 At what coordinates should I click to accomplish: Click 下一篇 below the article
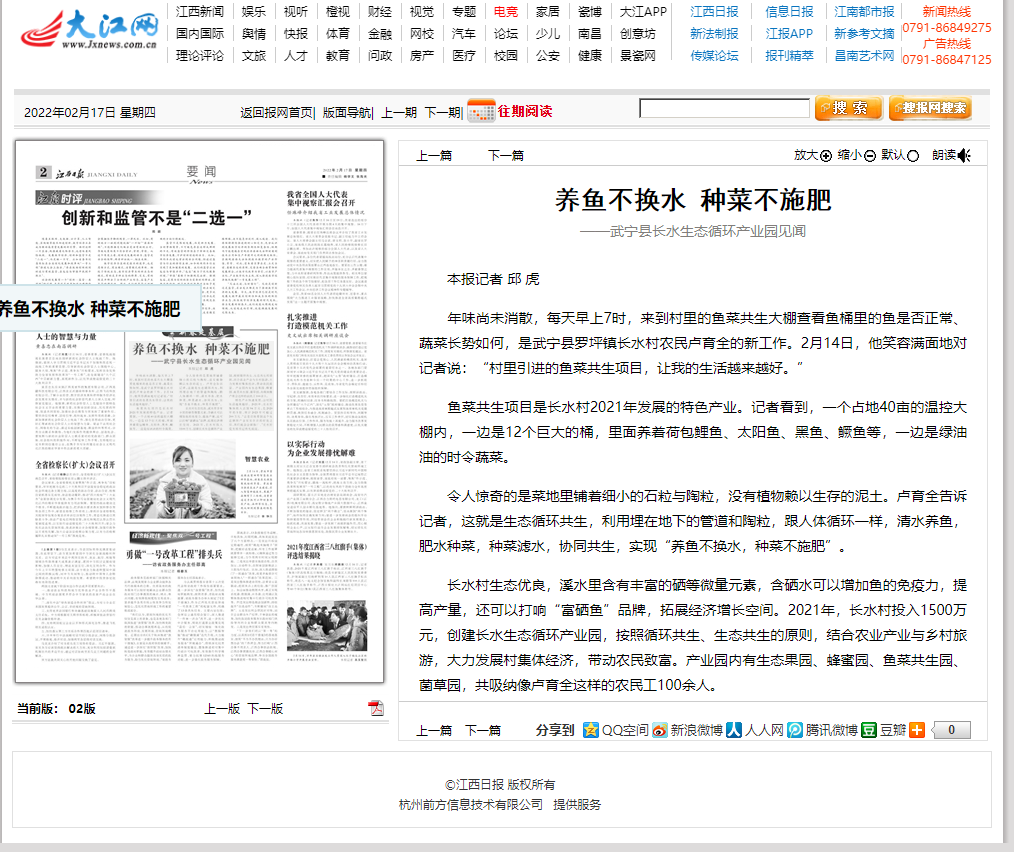click(483, 730)
